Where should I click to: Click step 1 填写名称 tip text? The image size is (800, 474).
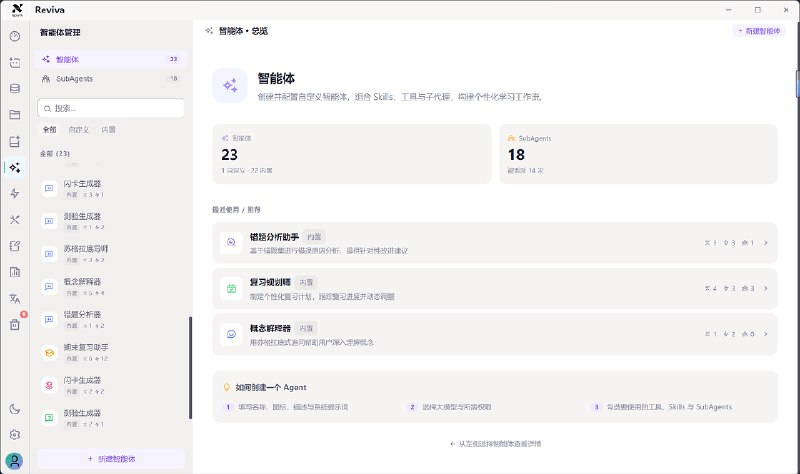click(x=293, y=407)
